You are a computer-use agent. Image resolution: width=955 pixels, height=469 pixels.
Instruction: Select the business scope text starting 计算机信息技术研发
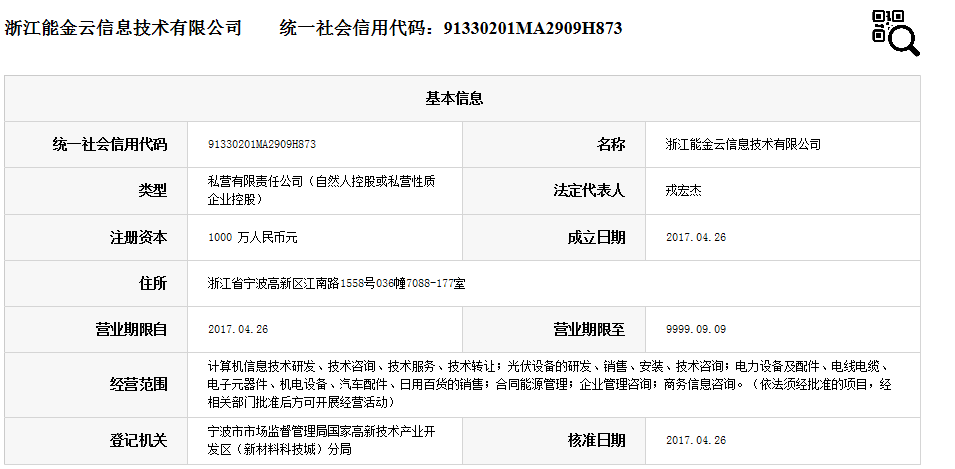[x=549, y=384]
